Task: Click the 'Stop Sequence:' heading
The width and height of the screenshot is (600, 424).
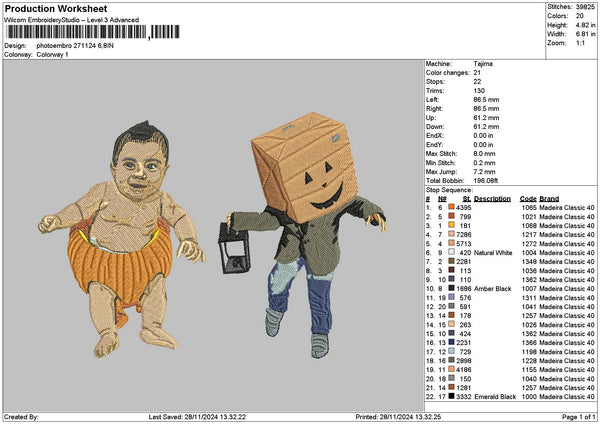Action: point(449,190)
